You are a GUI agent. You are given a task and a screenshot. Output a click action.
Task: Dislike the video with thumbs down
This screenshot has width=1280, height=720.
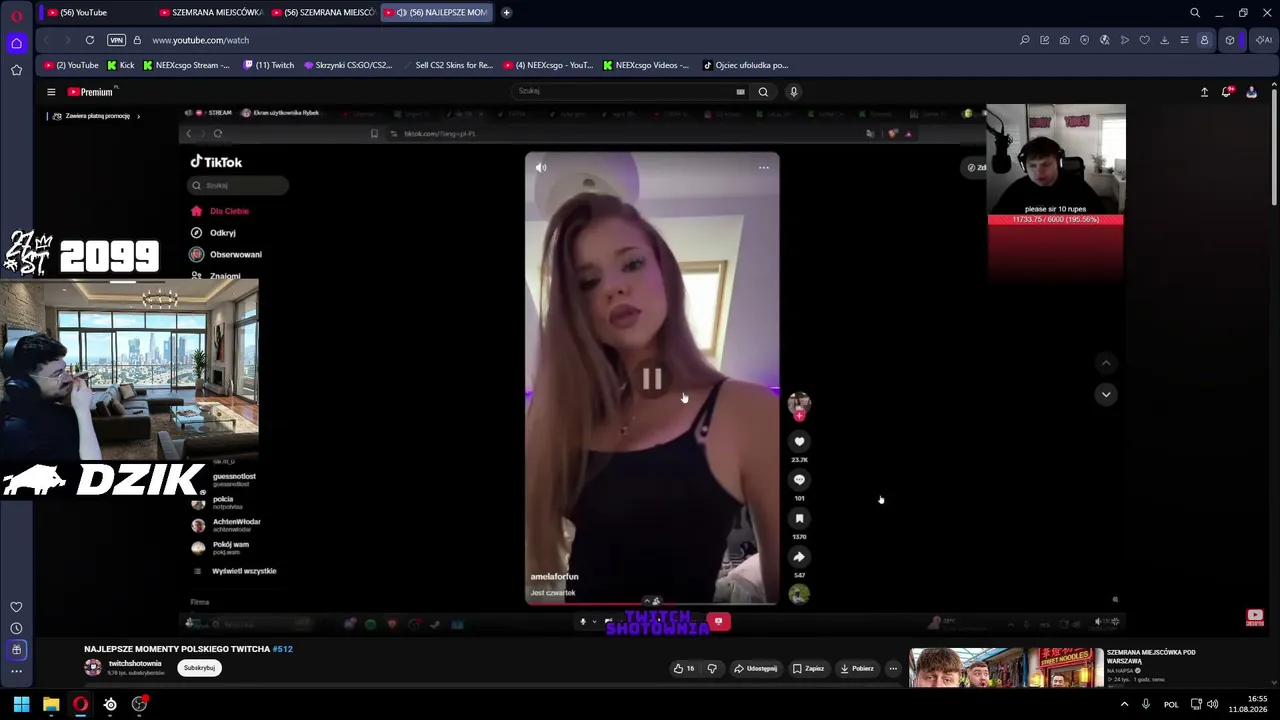[712, 669]
